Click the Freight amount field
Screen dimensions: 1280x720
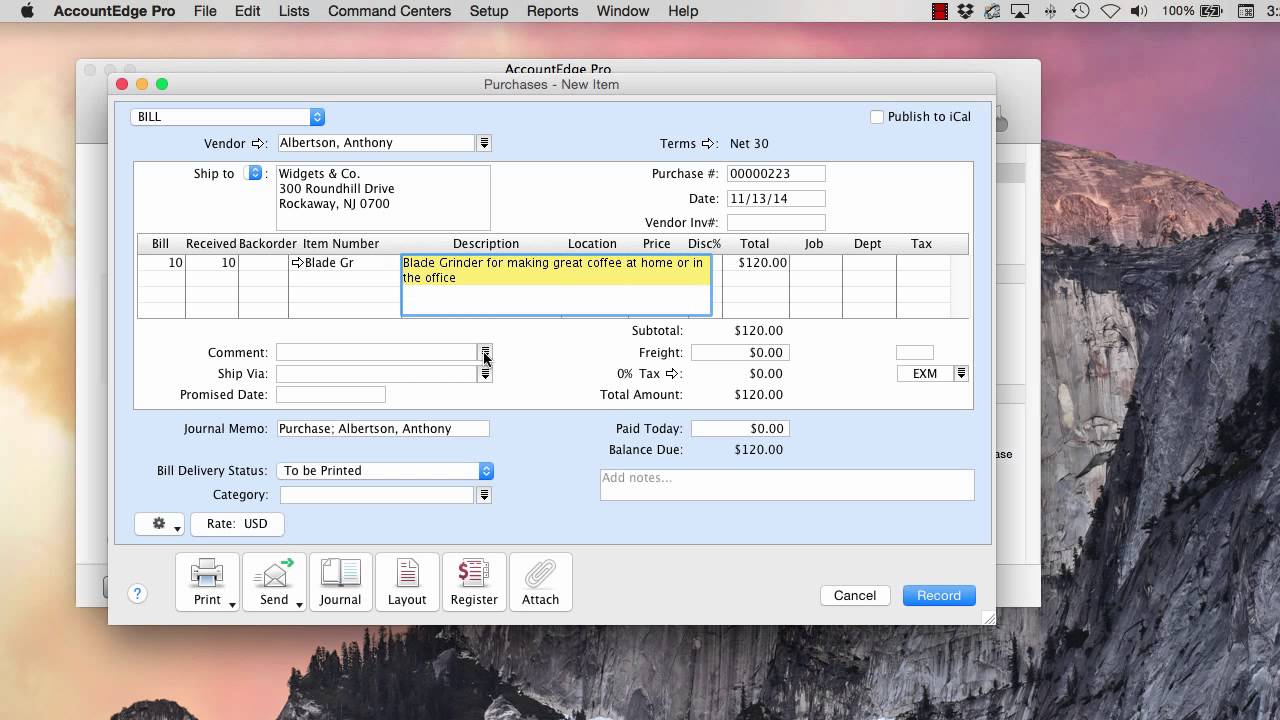point(740,353)
